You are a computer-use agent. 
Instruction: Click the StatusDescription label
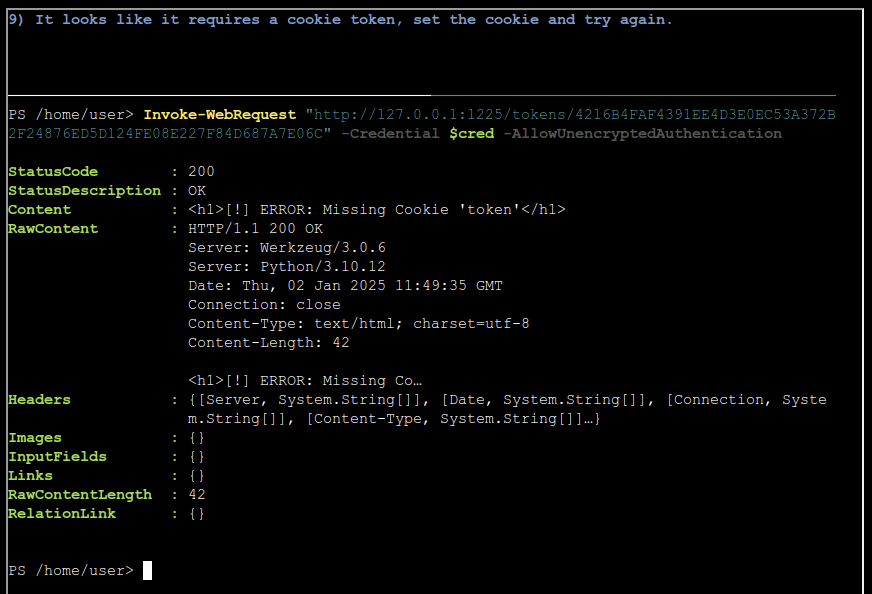[x=85, y=191]
